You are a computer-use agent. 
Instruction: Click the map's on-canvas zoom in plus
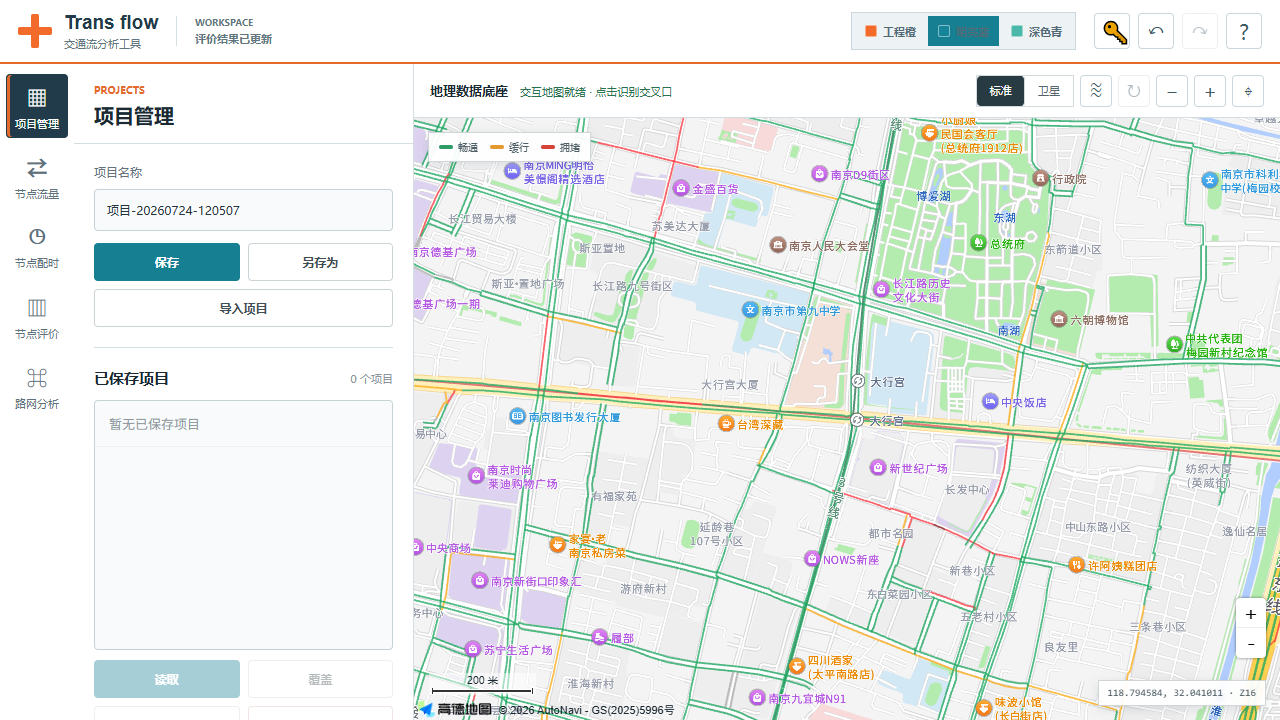[1251, 613]
